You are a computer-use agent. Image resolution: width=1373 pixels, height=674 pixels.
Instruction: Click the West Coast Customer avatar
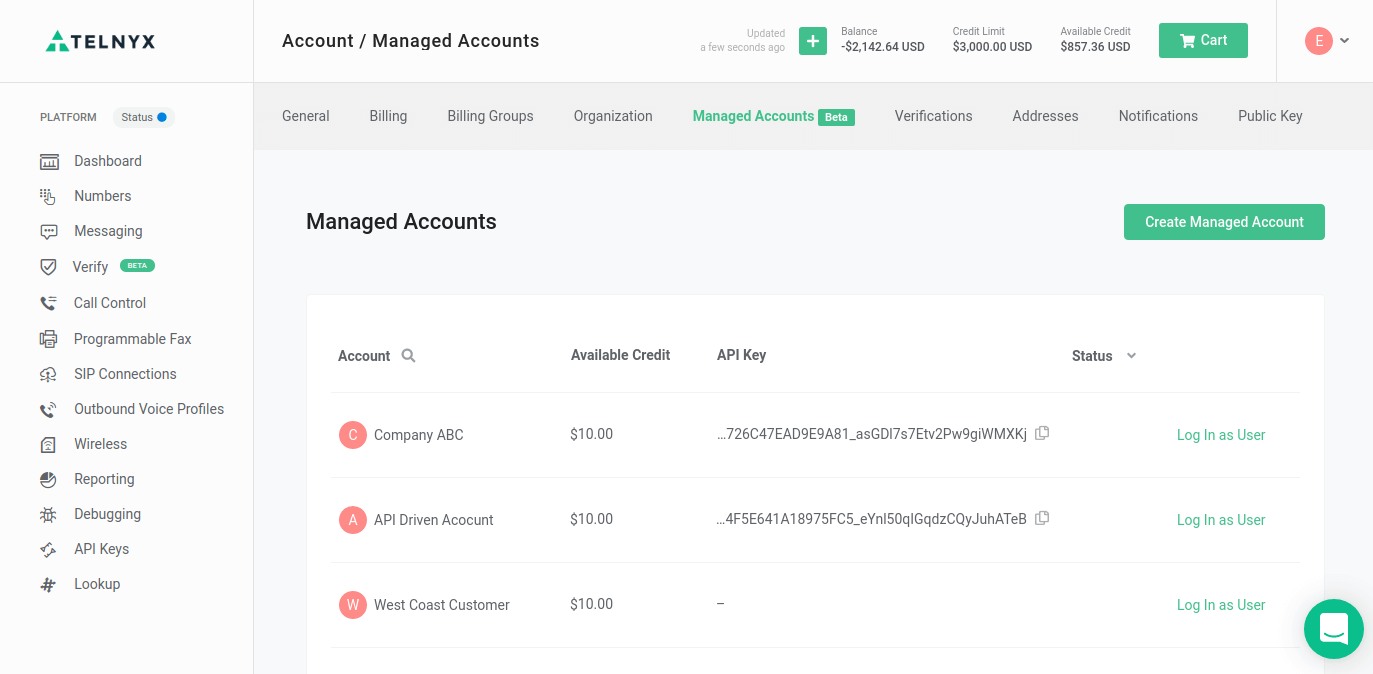pos(353,605)
